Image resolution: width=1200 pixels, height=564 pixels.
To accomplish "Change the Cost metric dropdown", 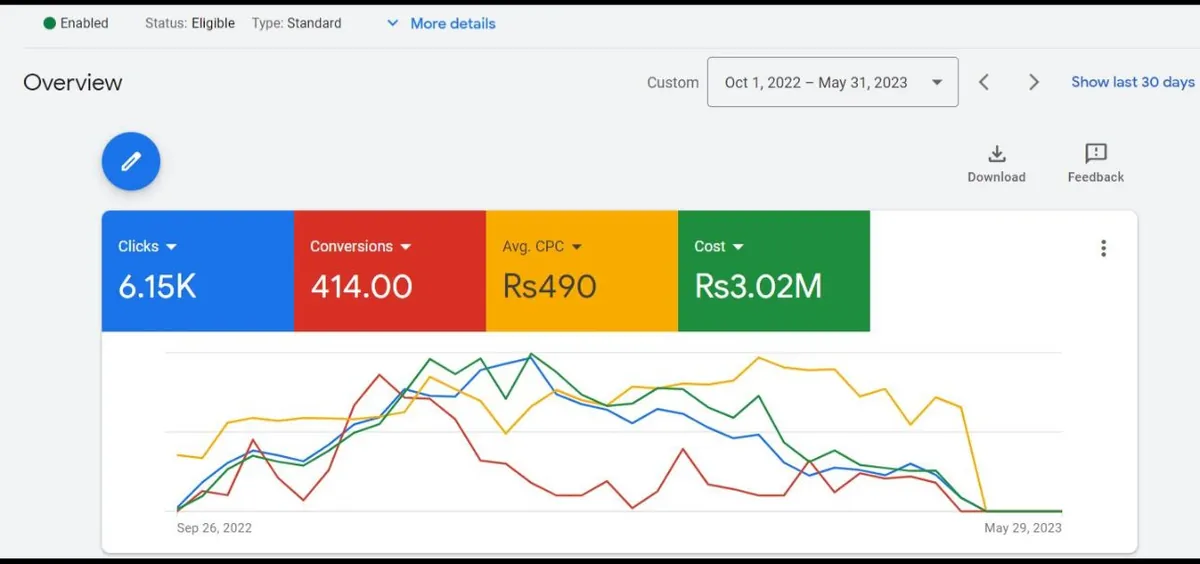I will [x=719, y=246].
